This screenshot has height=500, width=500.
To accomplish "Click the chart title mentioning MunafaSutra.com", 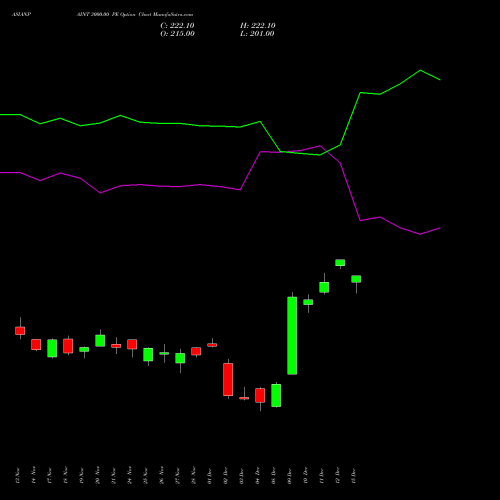I will pos(135,15).
